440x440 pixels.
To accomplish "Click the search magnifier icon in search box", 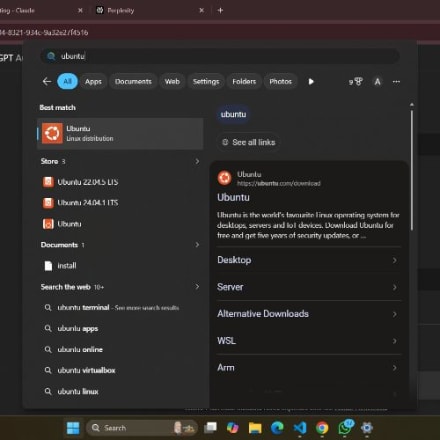I will pos(51,56).
